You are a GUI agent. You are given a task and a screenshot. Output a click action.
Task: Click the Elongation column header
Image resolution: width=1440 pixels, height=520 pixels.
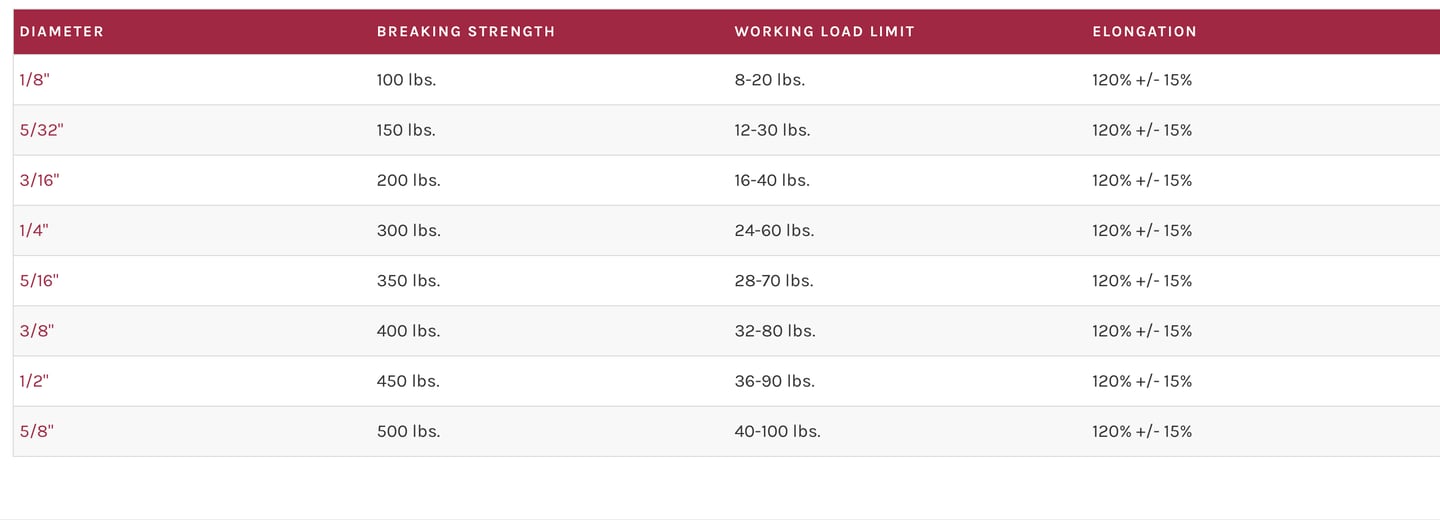[1145, 31]
